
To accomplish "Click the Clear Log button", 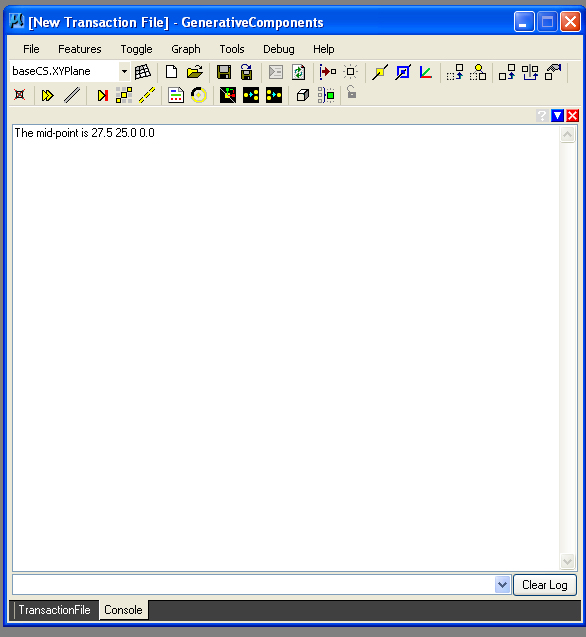I will [x=545, y=585].
